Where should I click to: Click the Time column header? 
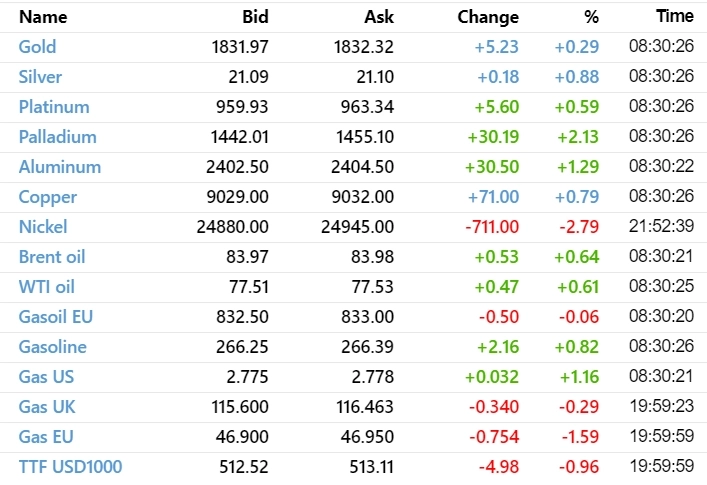(x=675, y=17)
